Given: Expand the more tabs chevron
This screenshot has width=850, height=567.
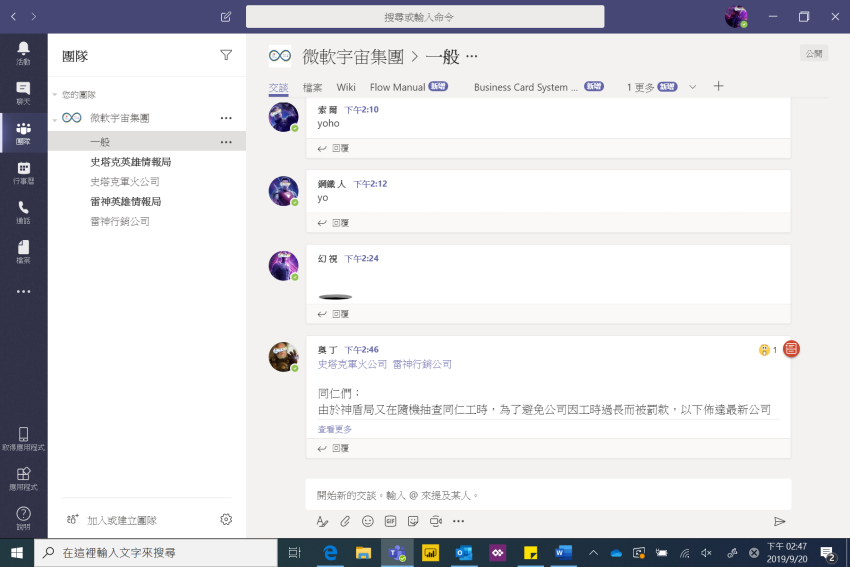Looking at the screenshot, I should (x=692, y=87).
